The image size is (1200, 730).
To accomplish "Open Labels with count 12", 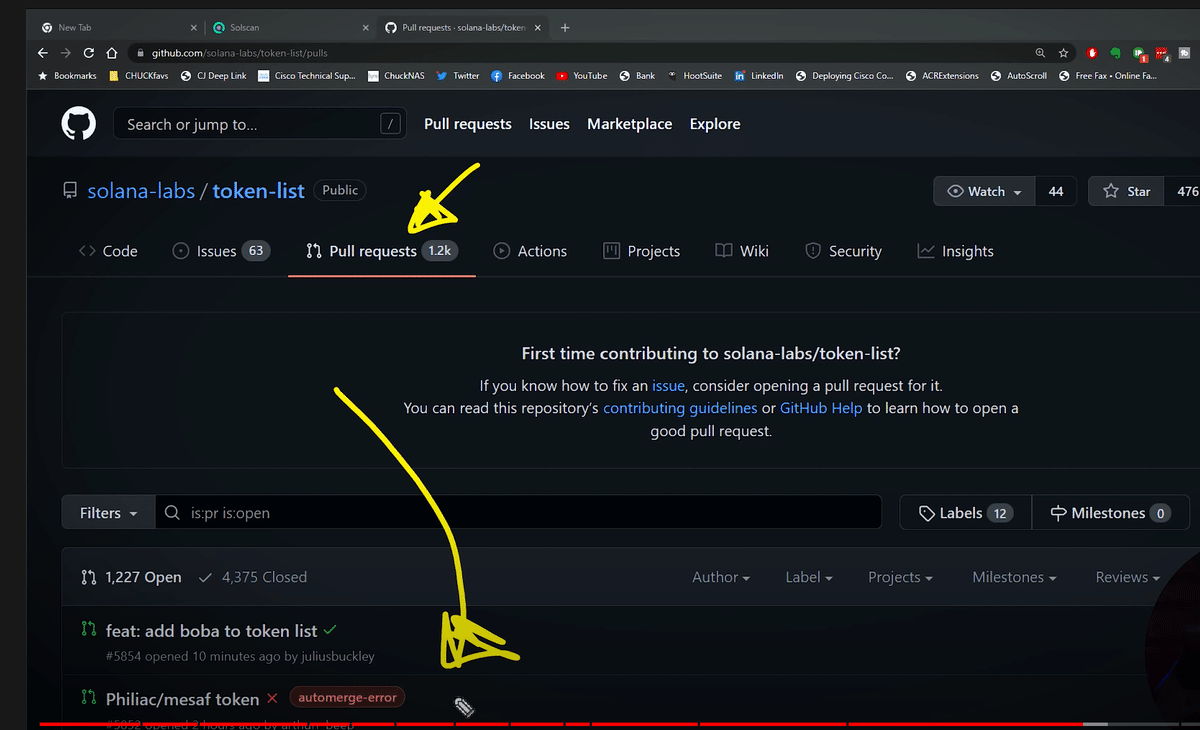I will click(x=966, y=512).
